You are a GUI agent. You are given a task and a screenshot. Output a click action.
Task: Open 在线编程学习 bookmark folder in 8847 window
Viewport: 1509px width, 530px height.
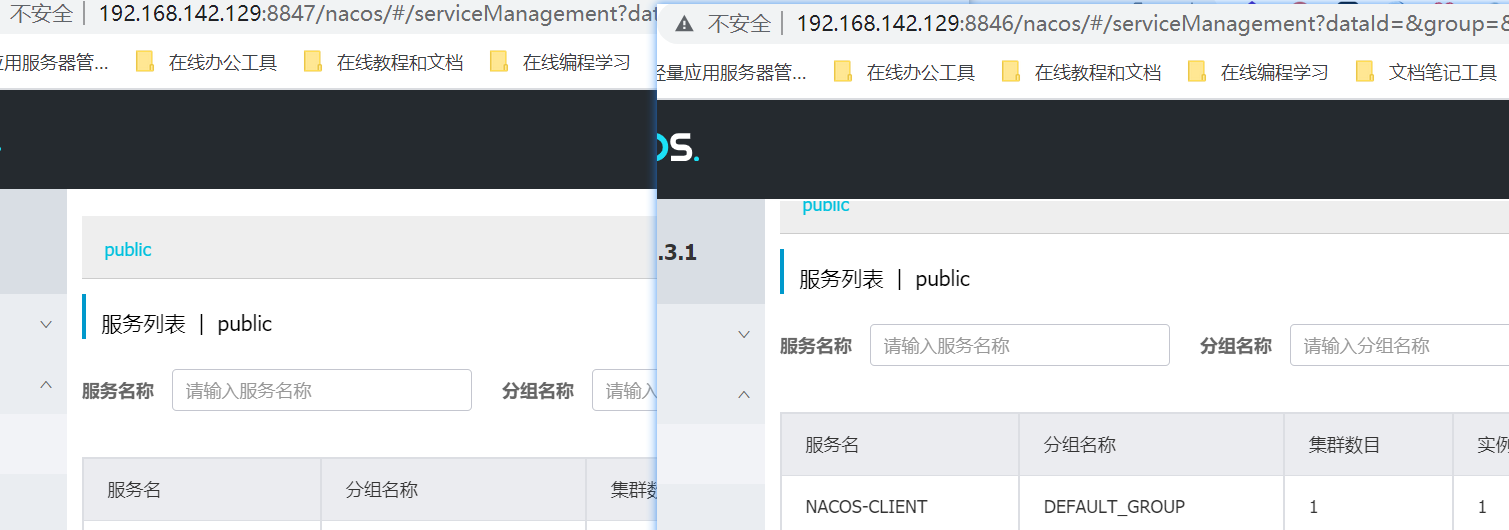coord(559,63)
